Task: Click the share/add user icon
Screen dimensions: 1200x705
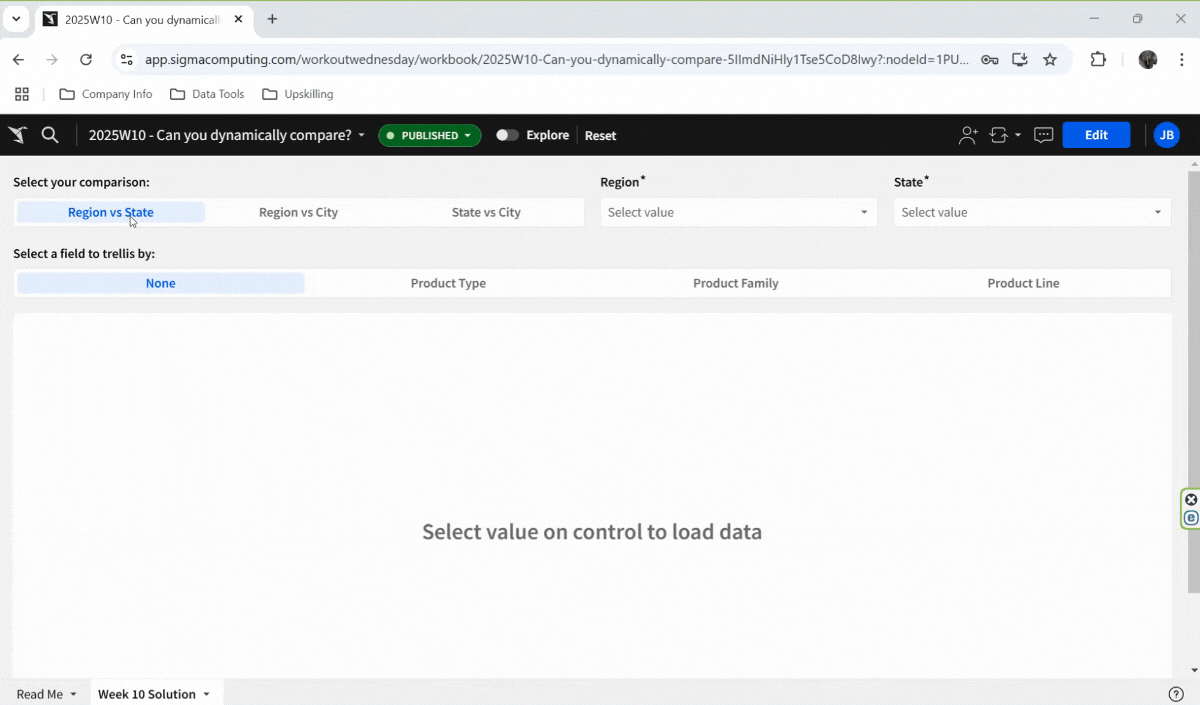Action: [x=967, y=135]
